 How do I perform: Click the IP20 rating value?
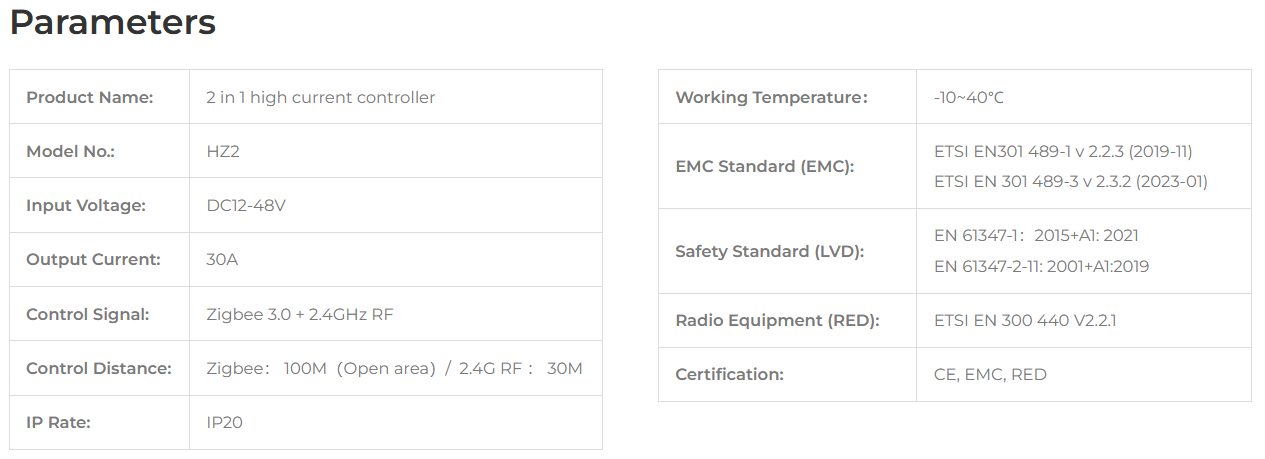point(224,422)
